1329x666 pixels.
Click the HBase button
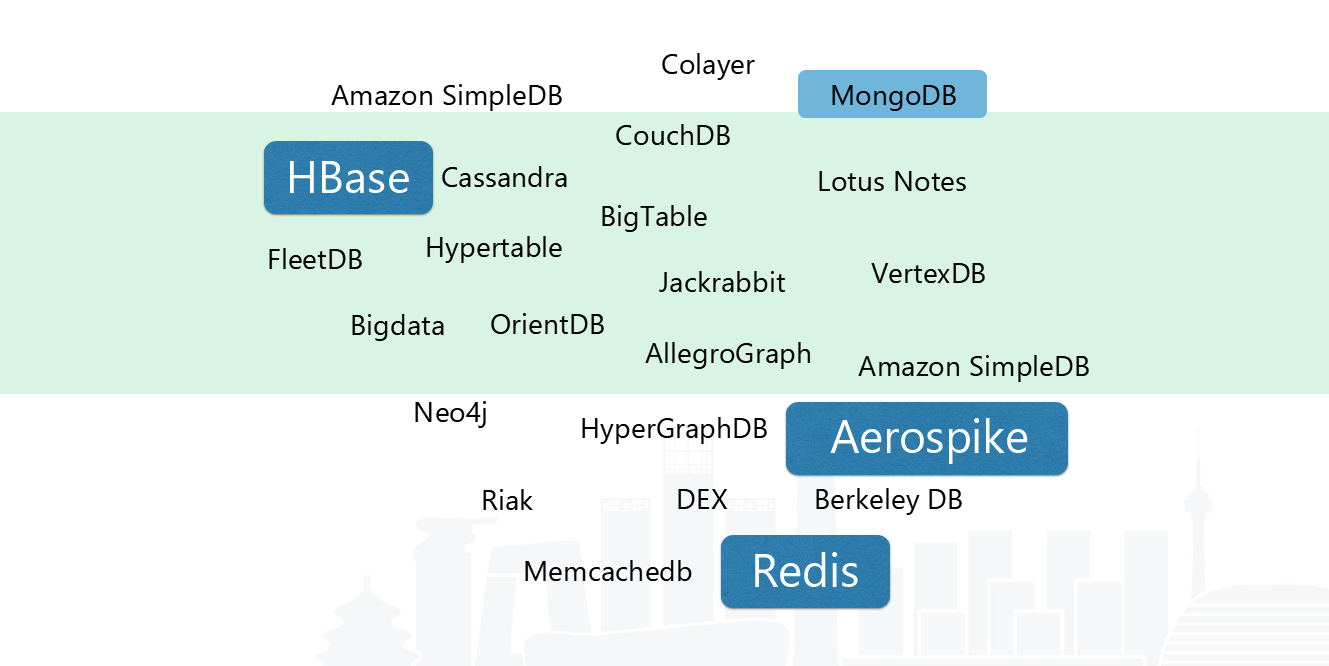[348, 178]
